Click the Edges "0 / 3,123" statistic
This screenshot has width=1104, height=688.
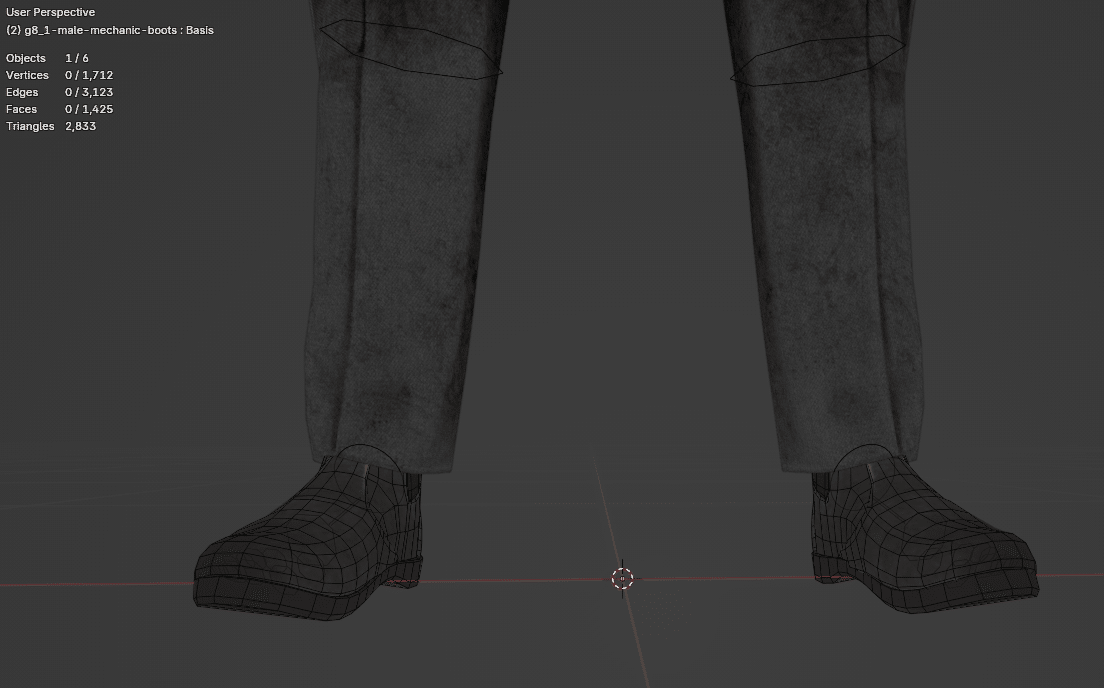(x=89, y=92)
